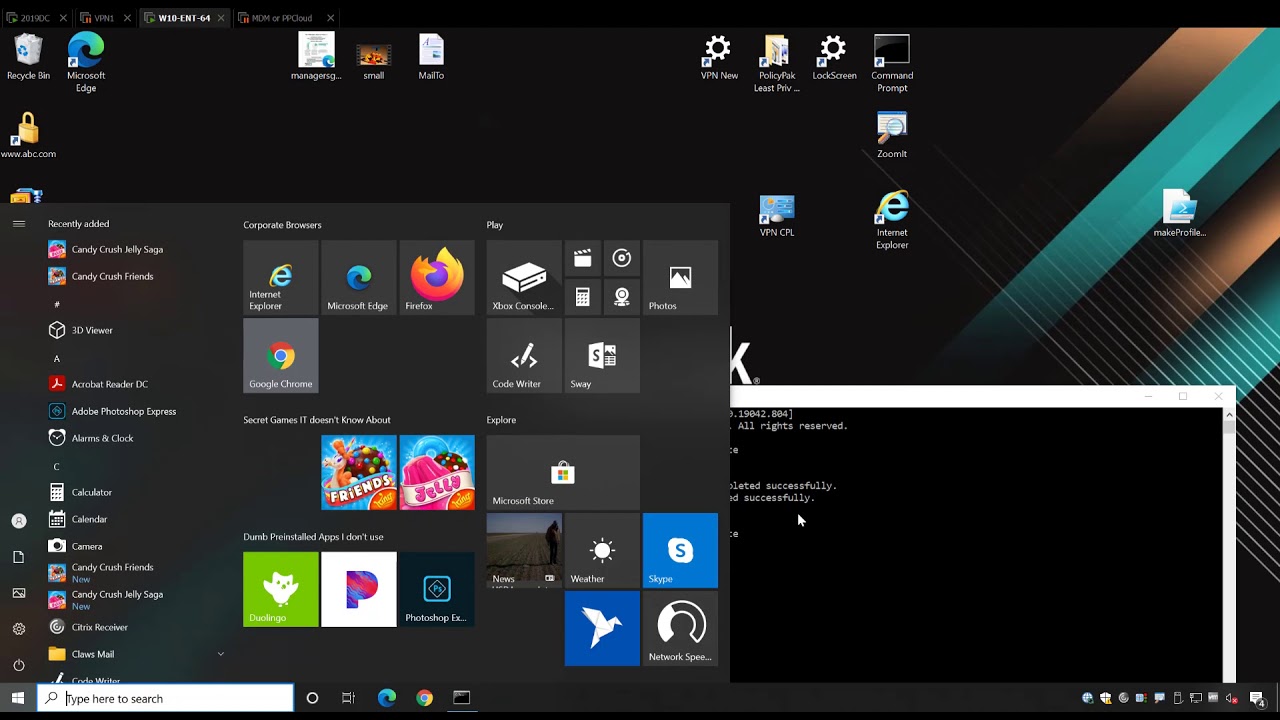Image resolution: width=1280 pixels, height=720 pixels.
Task: Open the Sway tile
Action: 602,355
